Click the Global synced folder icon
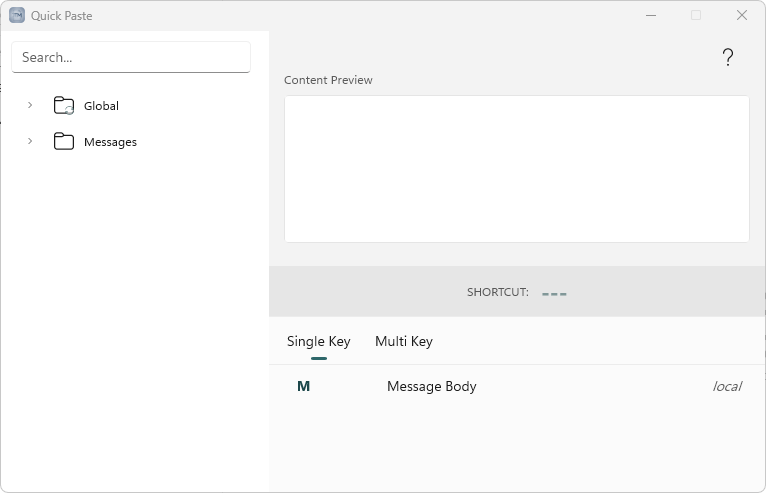The width and height of the screenshot is (766, 493). [x=64, y=106]
